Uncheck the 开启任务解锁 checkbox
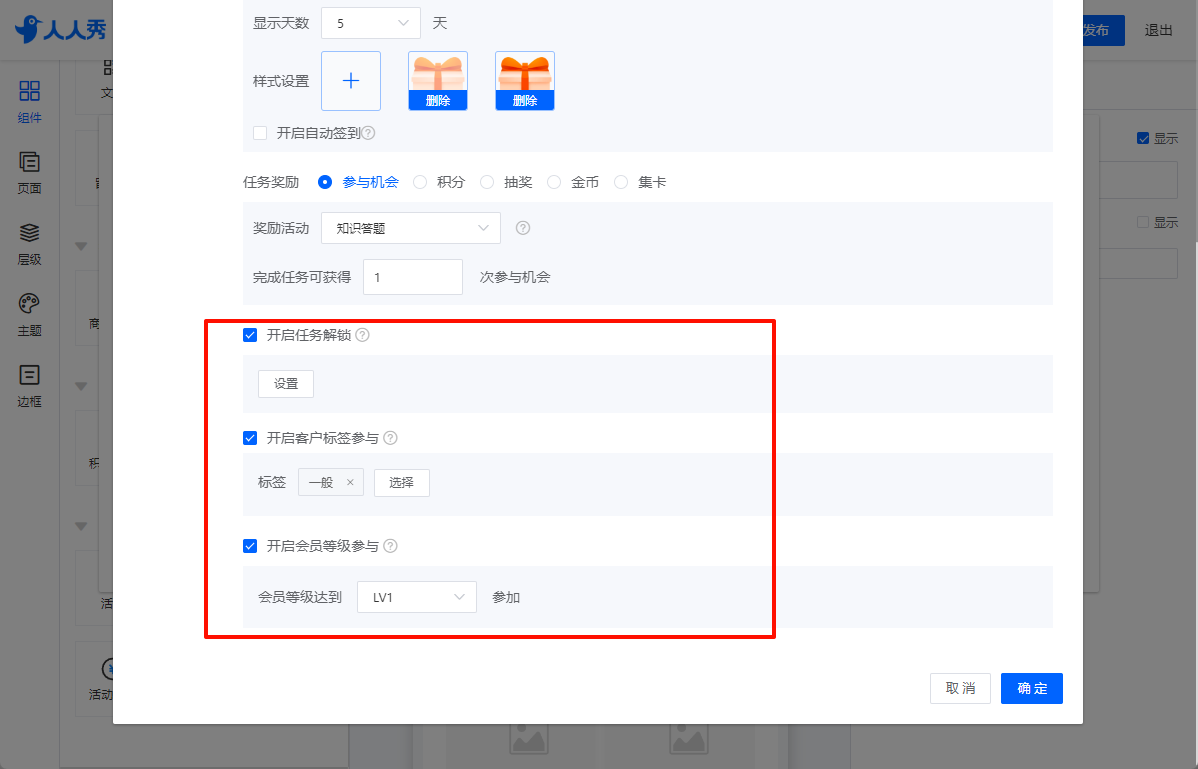This screenshot has height=769, width=1198. pyautogui.click(x=250, y=334)
